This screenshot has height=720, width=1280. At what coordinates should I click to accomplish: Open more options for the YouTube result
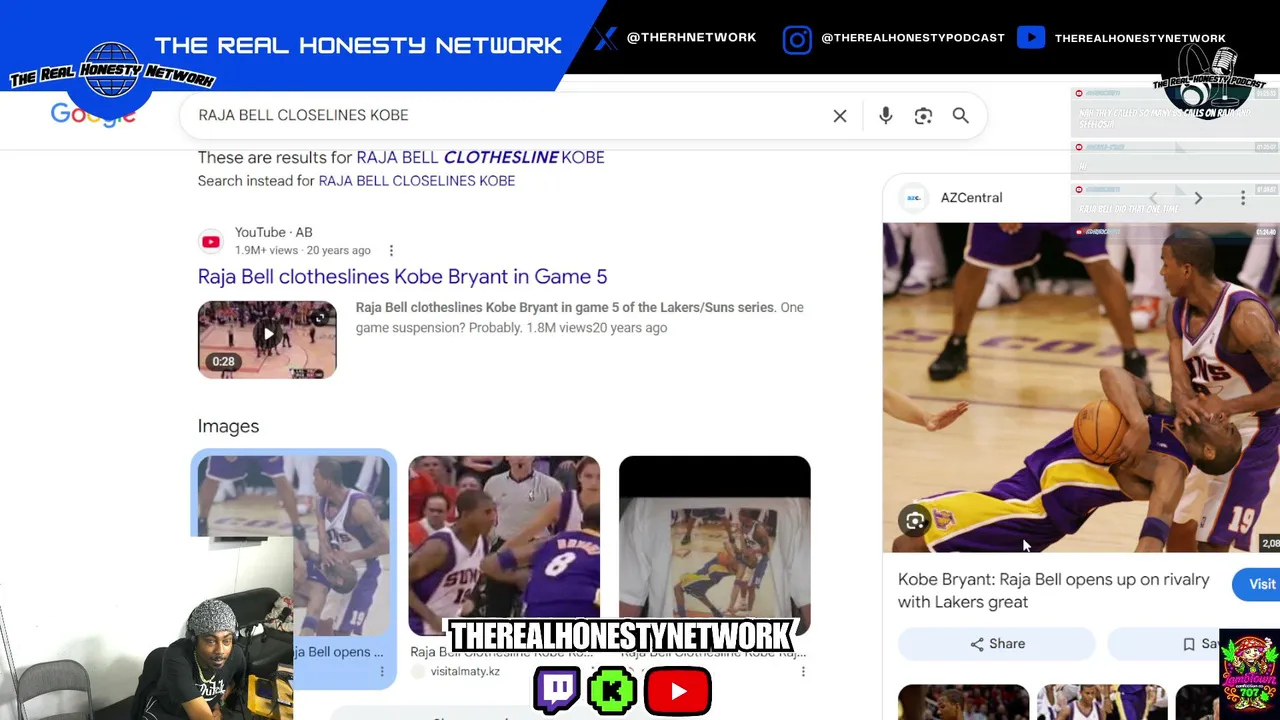coord(391,251)
